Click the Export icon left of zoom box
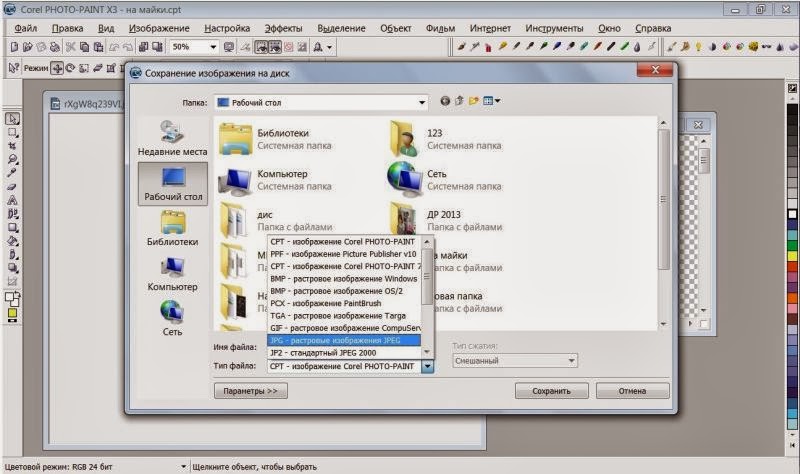 coord(157,47)
